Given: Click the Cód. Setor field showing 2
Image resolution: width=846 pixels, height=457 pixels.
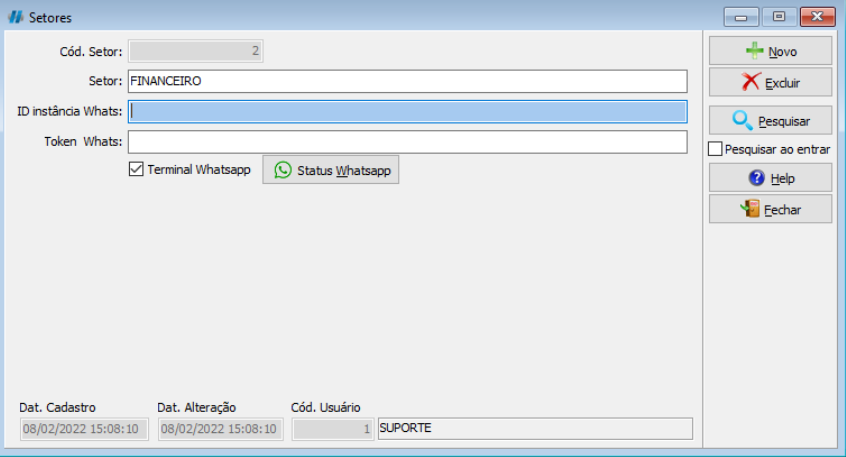Looking at the screenshot, I should coord(195,51).
